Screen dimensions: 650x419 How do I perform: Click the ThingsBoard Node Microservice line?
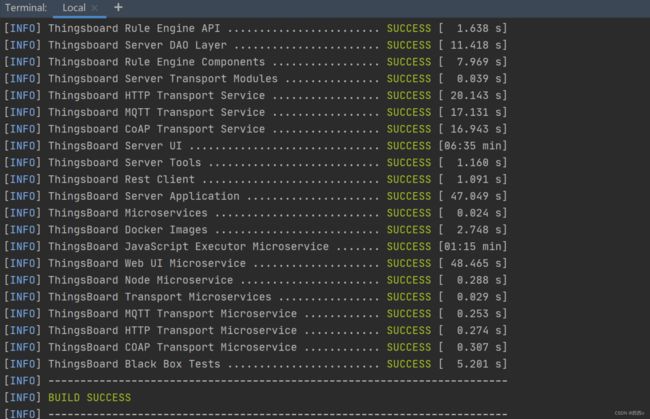255,280
